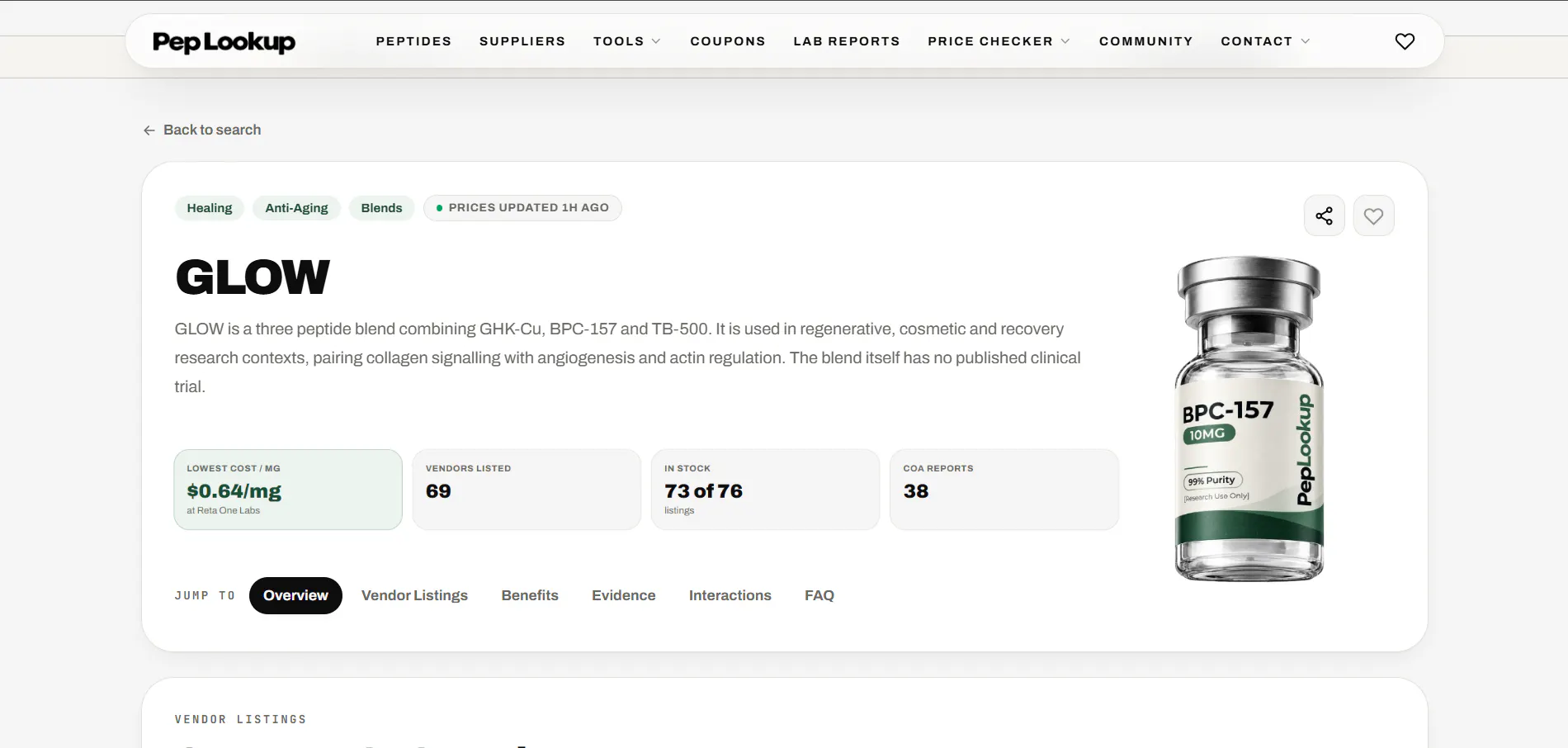Jump to the FAQ section
This screenshot has height=748, width=1568.
(x=819, y=595)
